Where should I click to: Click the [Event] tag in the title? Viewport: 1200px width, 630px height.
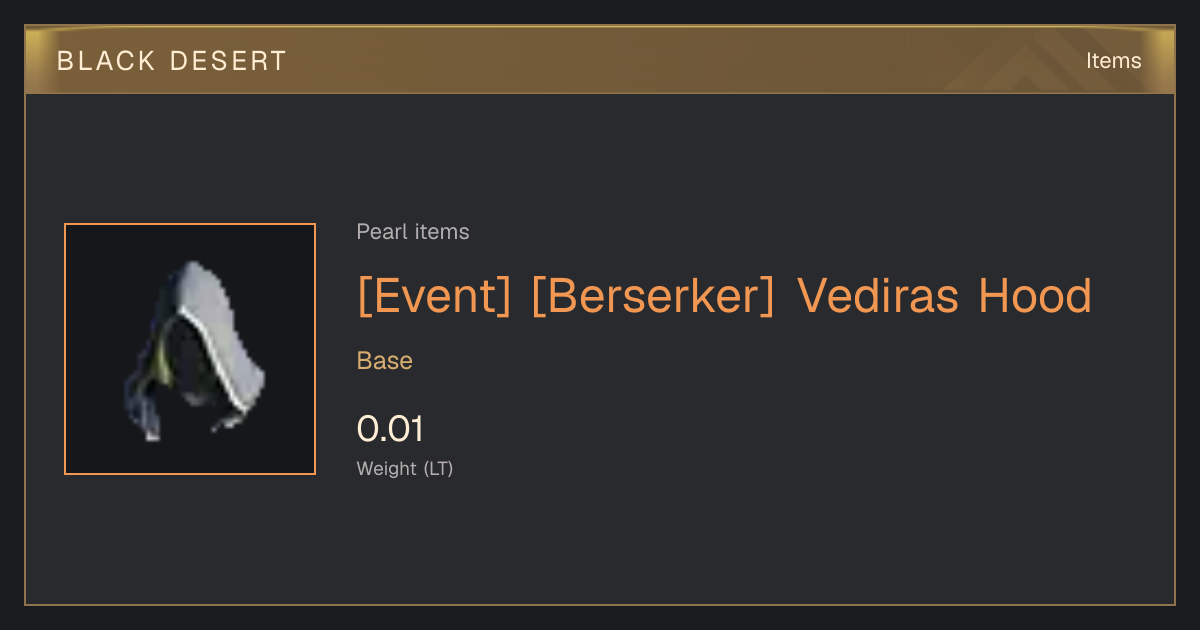(434, 296)
